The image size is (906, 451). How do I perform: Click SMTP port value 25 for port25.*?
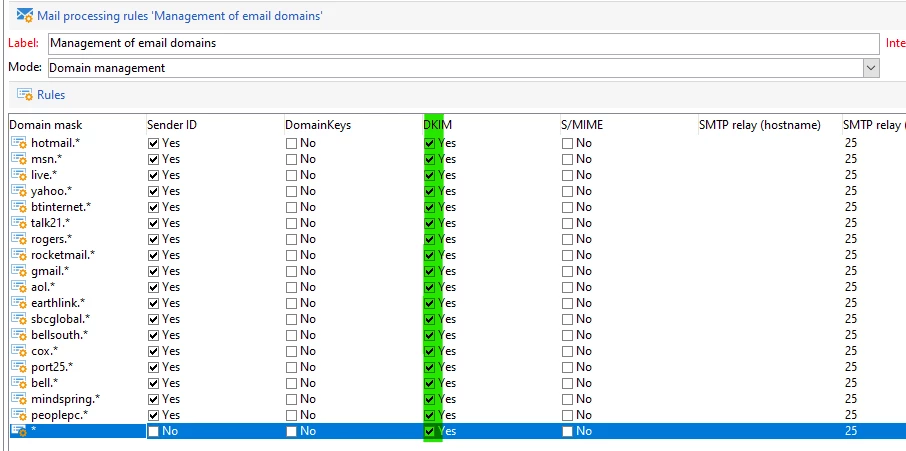(x=851, y=367)
